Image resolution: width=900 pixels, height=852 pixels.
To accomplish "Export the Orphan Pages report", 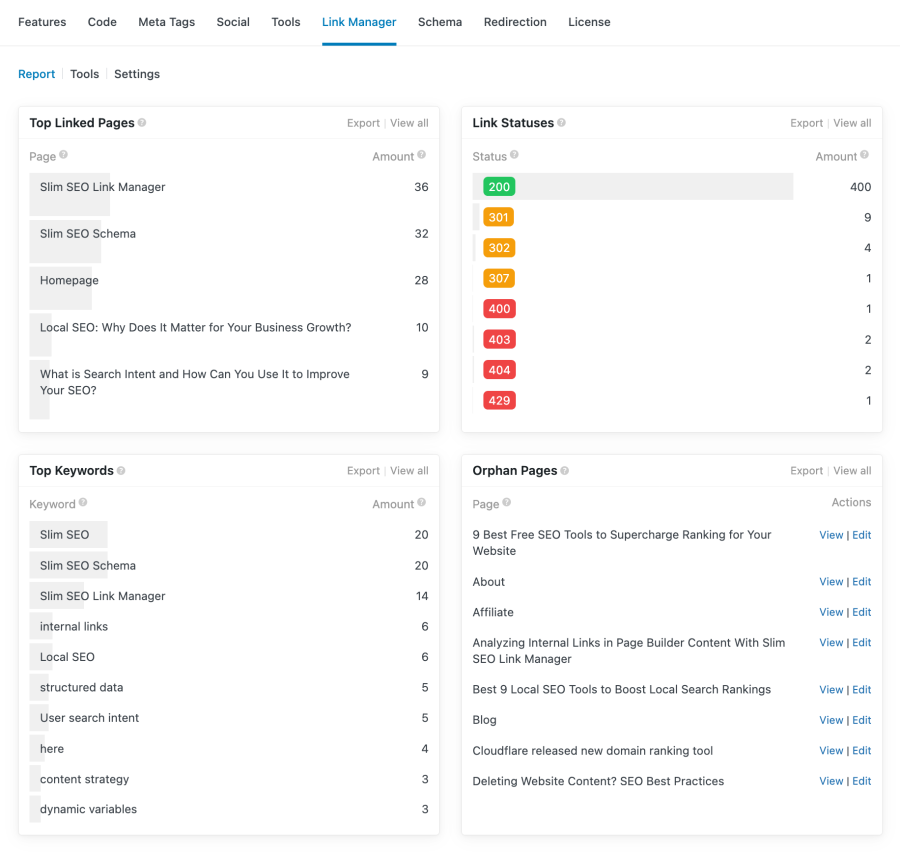I will [x=806, y=471].
